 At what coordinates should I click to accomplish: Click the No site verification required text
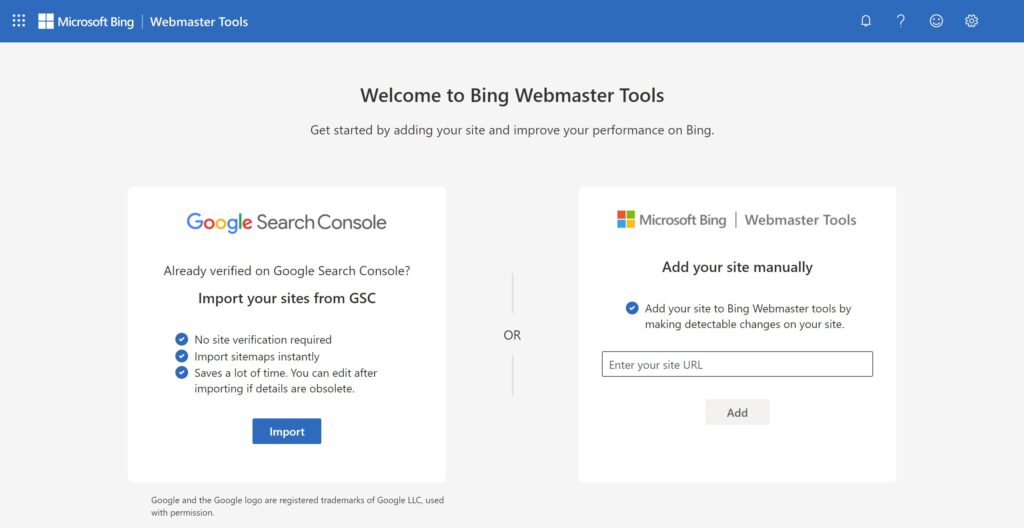click(263, 340)
